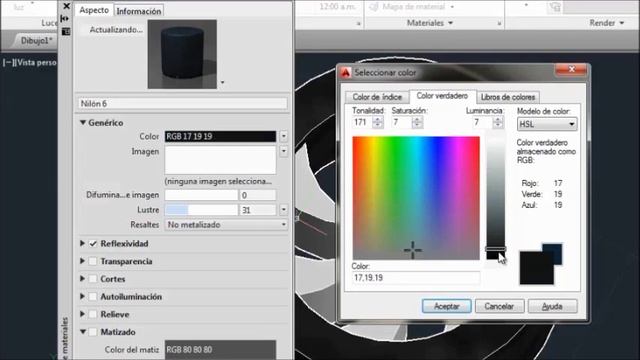640x360 pixels.
Task: Click the Saturación field showing 7
Action: [x=402, y=122]
